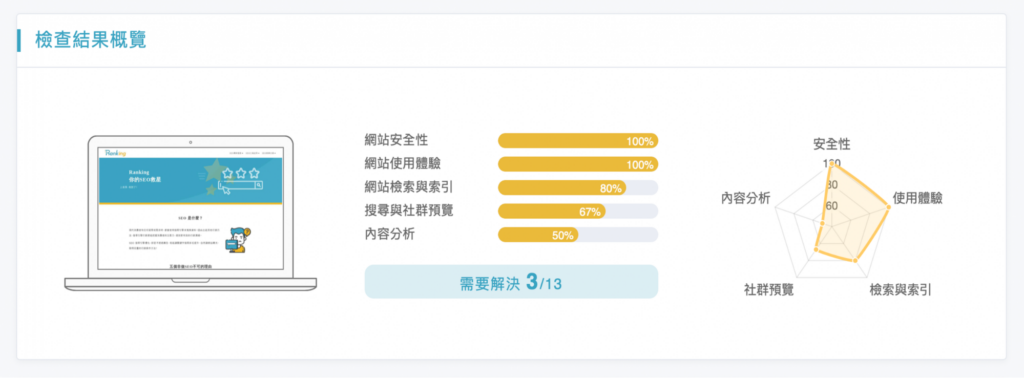Click the 需要解決 3/13 button

511,282
